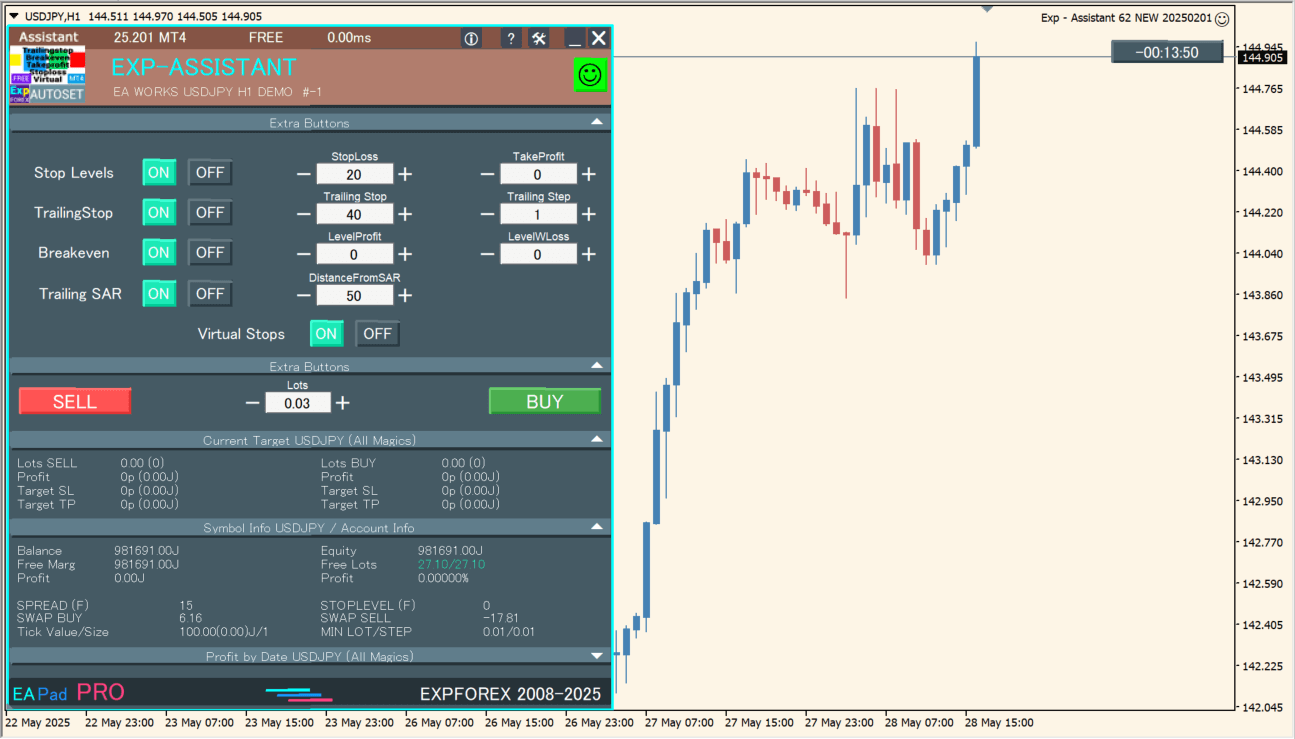Click the Trailing Step input field
This screenshot has height=739, width=1295.
(538, 214)
